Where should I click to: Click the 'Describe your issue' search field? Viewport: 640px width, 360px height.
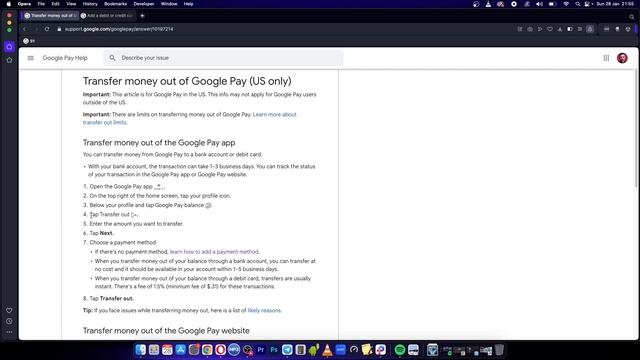223,58
